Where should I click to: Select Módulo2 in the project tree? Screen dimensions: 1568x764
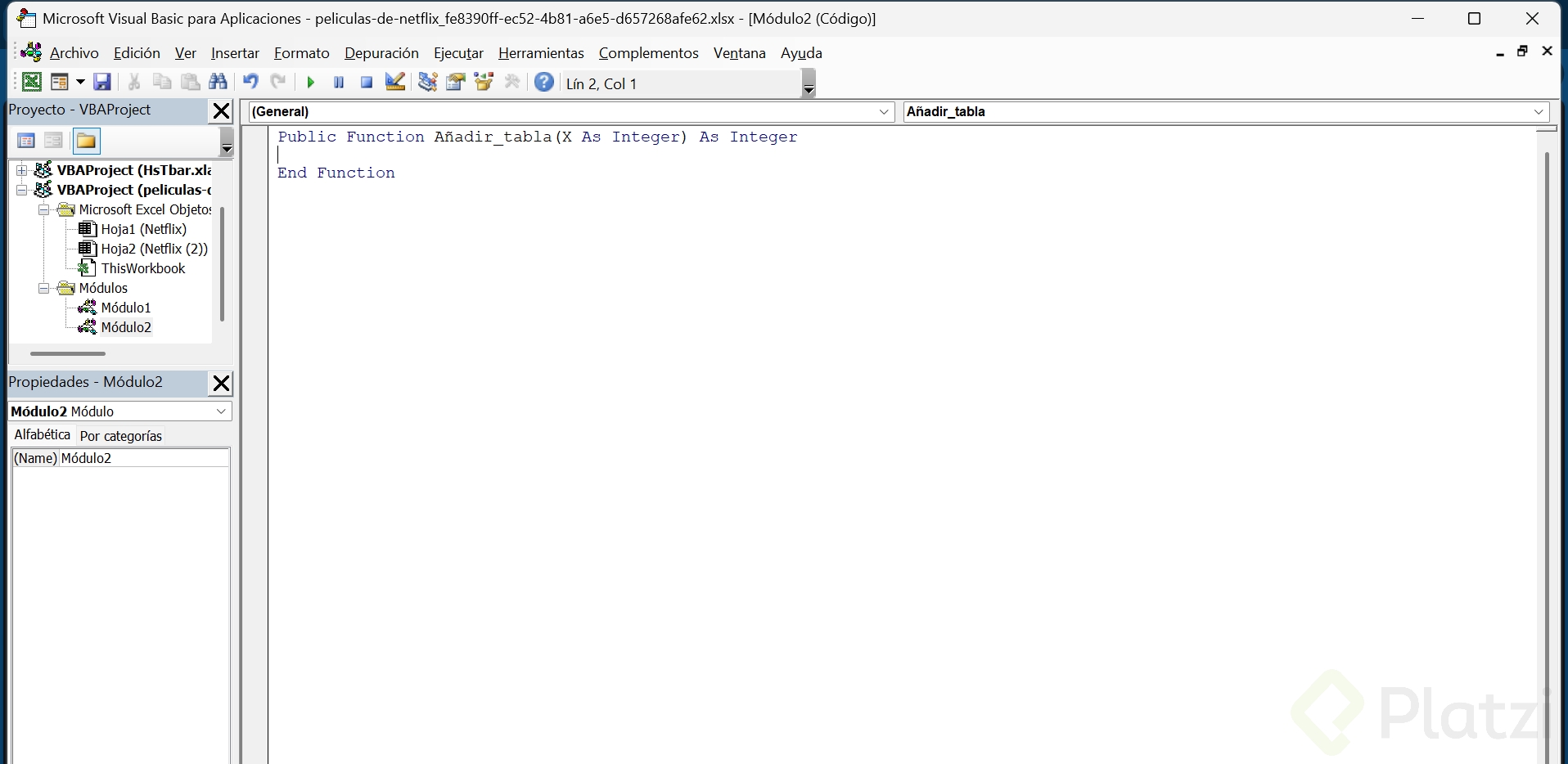[126, 327]
